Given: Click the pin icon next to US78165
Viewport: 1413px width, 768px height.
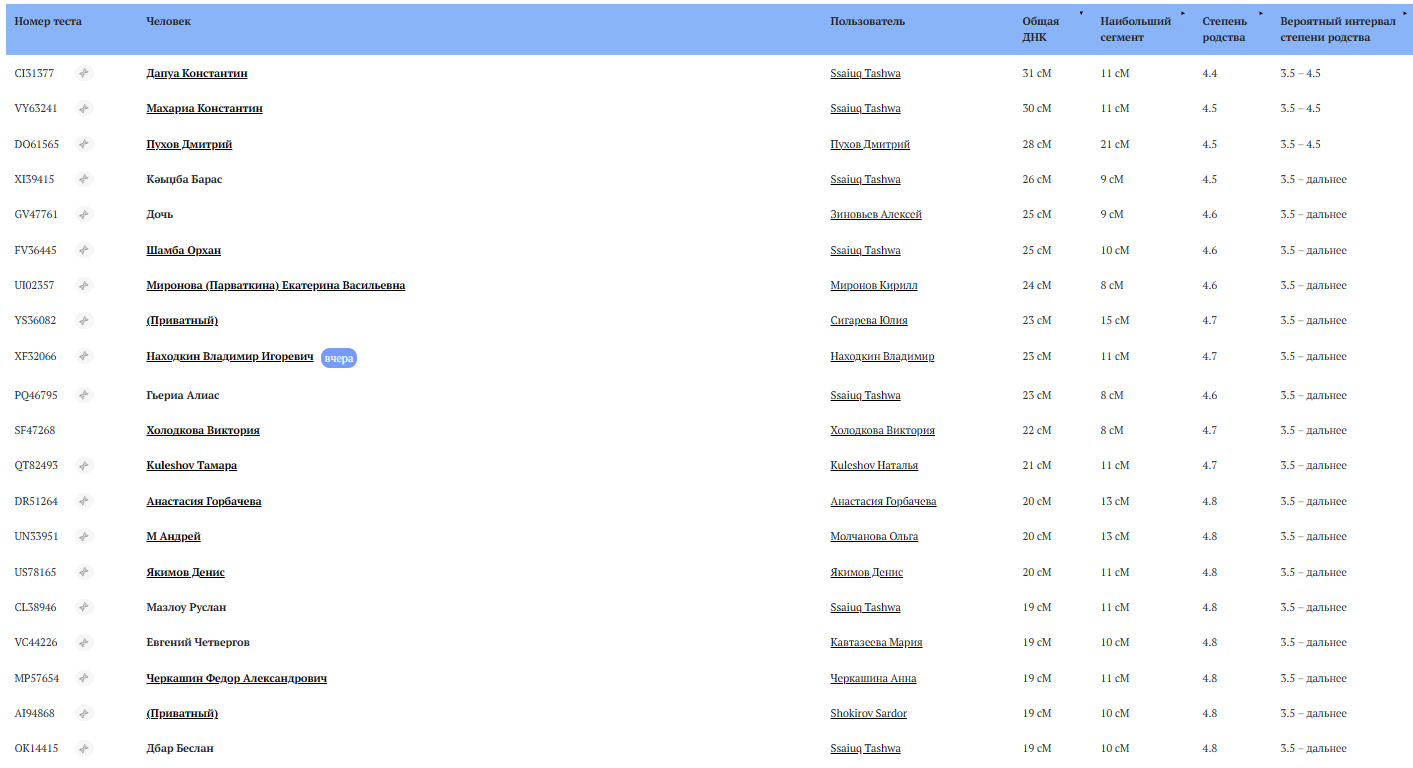Looking at the screenshot, I should tap(85, 572).
